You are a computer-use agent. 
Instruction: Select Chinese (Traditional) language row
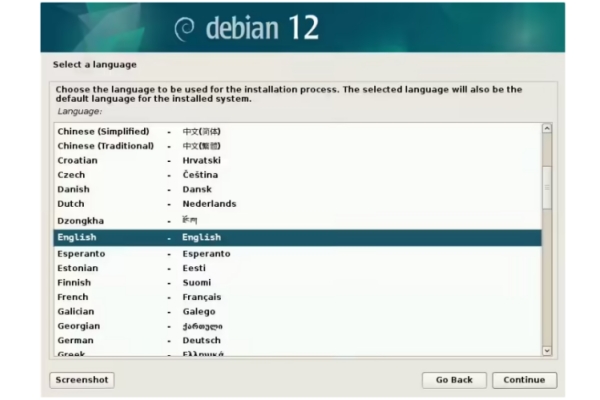298,146
